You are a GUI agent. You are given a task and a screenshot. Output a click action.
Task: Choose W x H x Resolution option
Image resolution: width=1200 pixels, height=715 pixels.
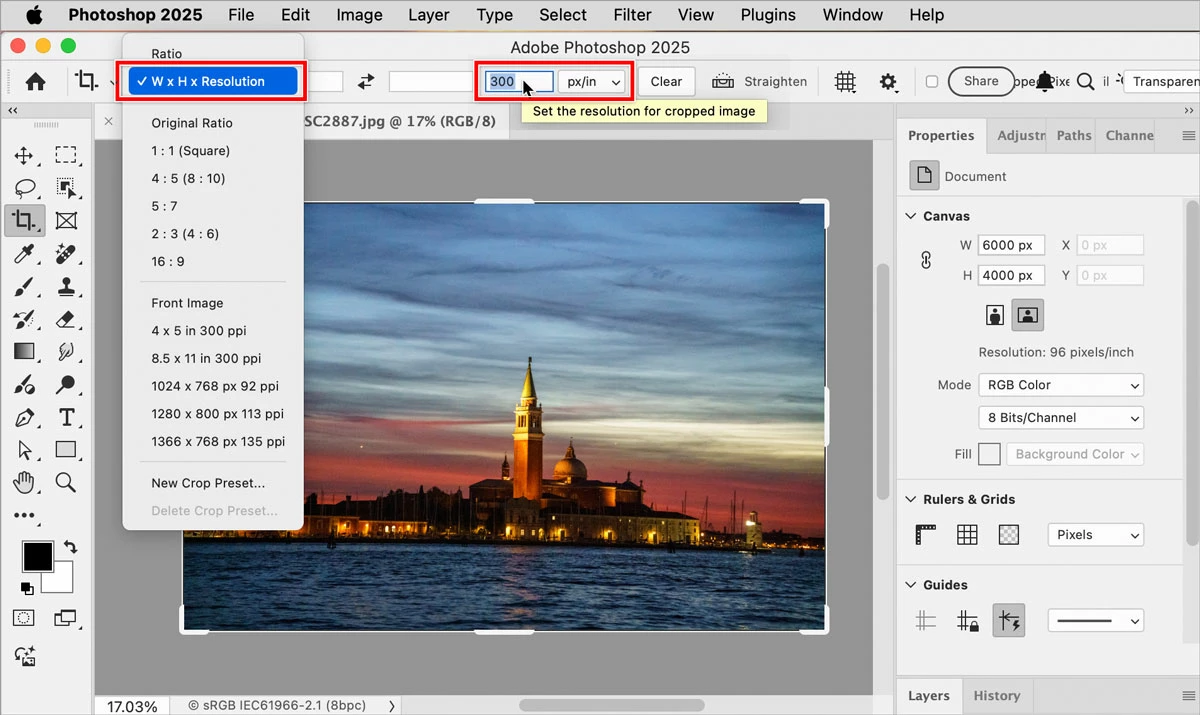213,82
